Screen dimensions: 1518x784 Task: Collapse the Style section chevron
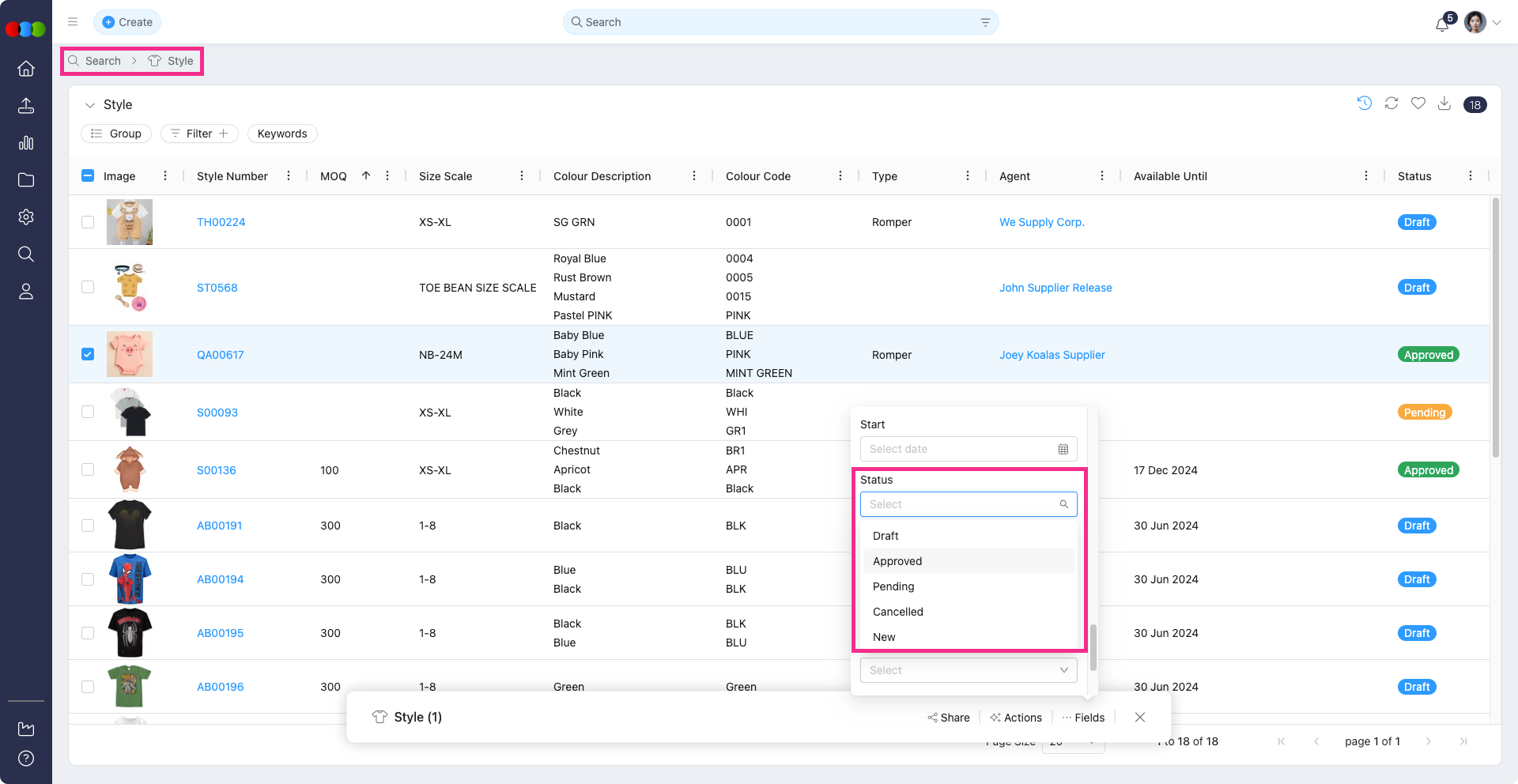coord(90,105)
